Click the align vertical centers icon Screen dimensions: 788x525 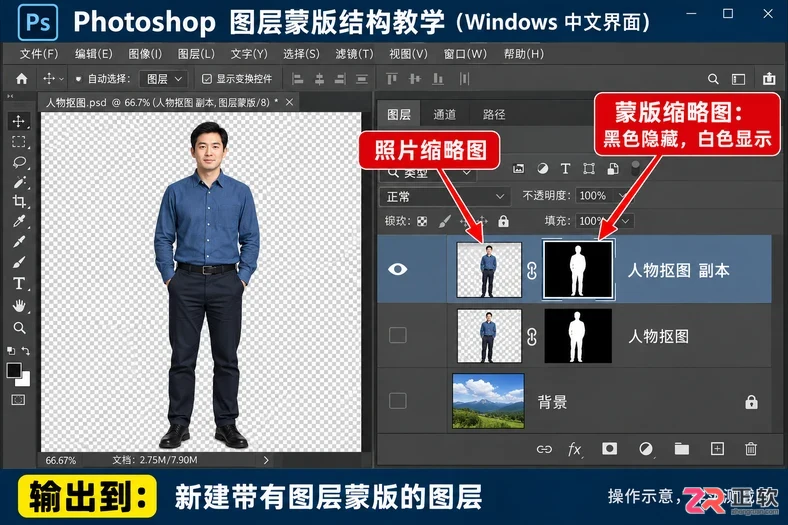click(x=415, y=79)
